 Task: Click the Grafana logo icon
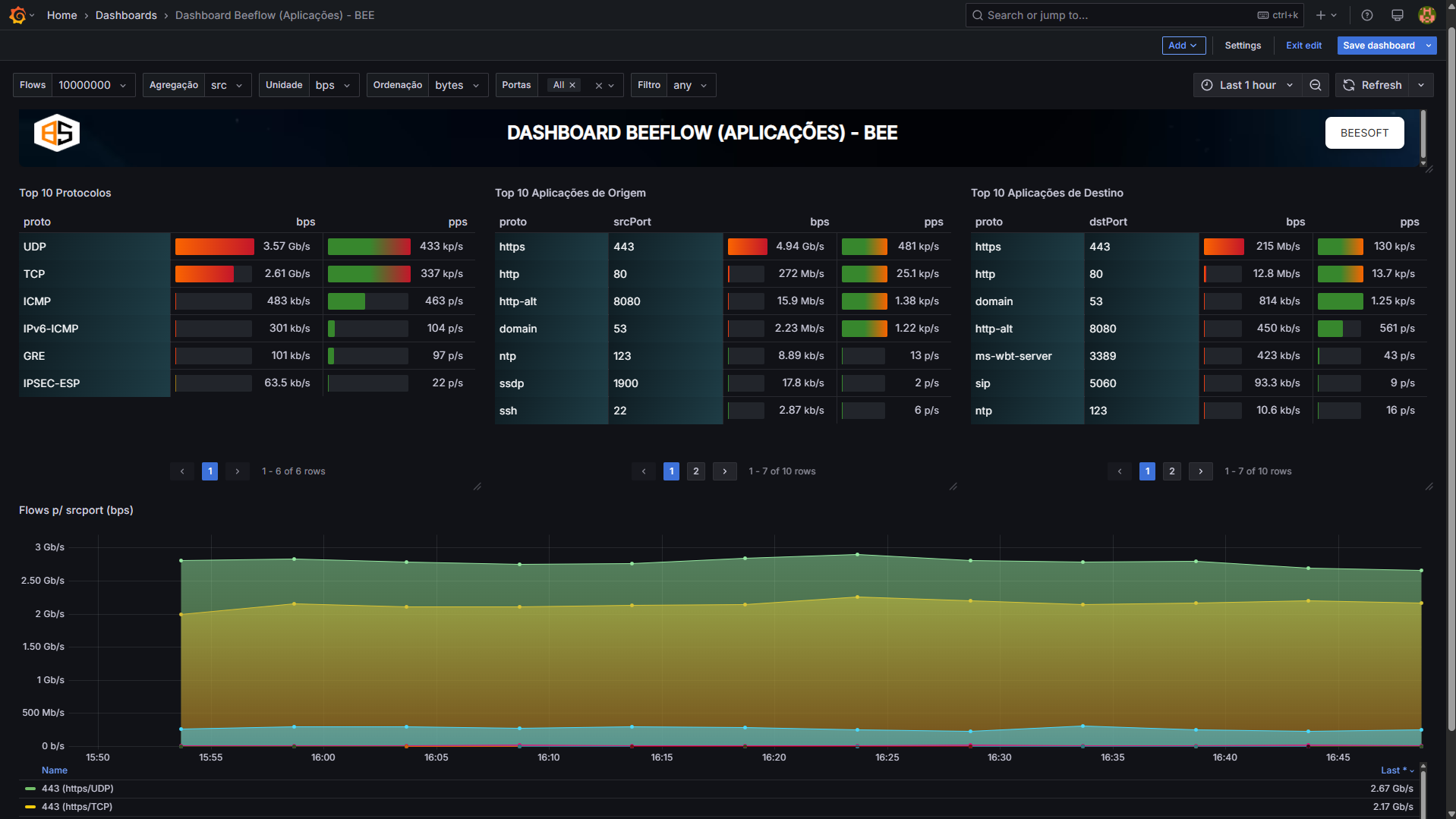coord(17,15)
